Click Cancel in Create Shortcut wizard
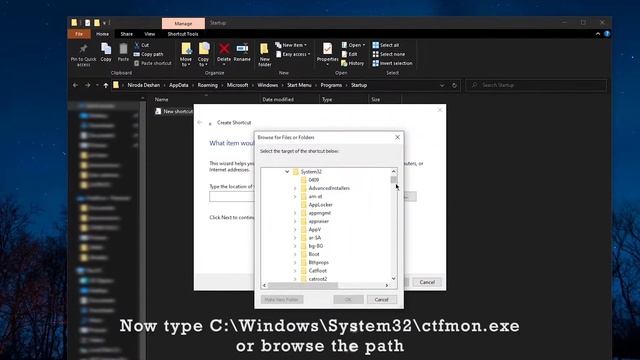Viewport: 640px width, 360px height. click(427, 282)
